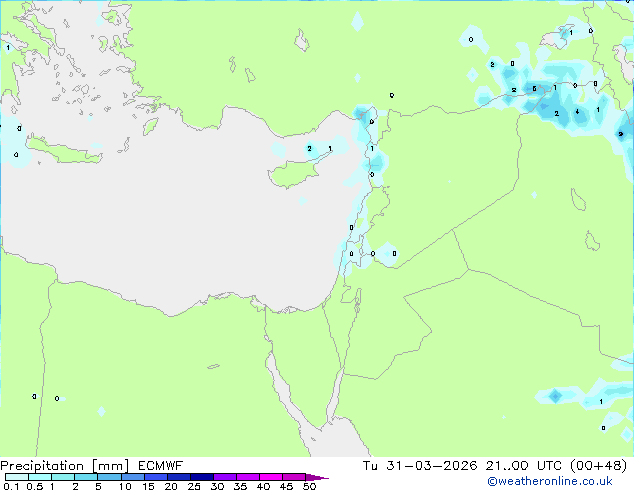This screenshot has height=490, width=634.
Task: Click the legend label '35'
Action: [240, 486]
